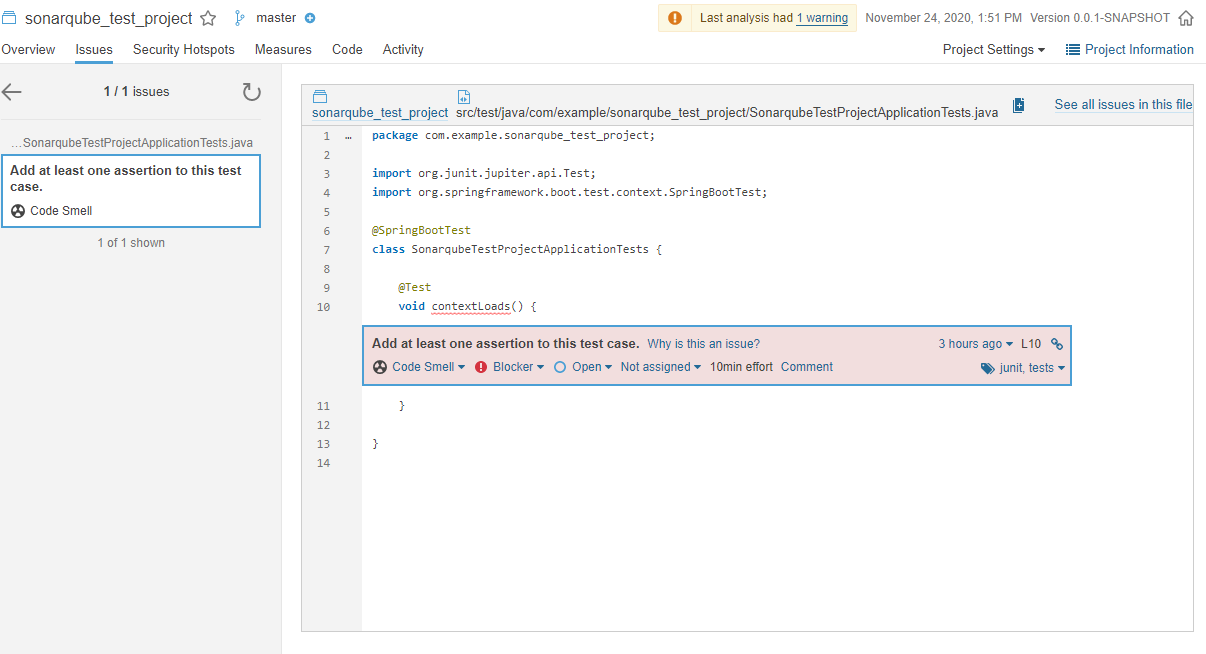Click line number 6
Screen dimensions: 1206x654
tap(326, 231)
